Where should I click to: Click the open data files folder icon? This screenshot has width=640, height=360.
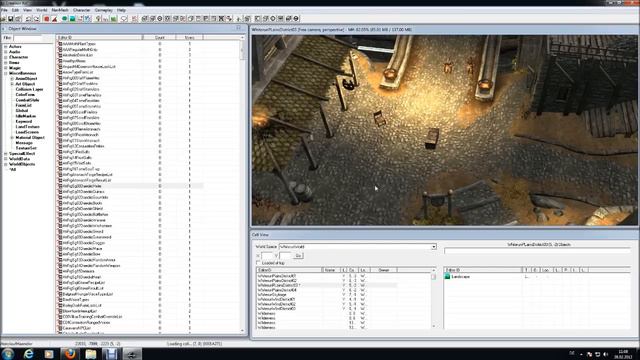pos(3,19)
